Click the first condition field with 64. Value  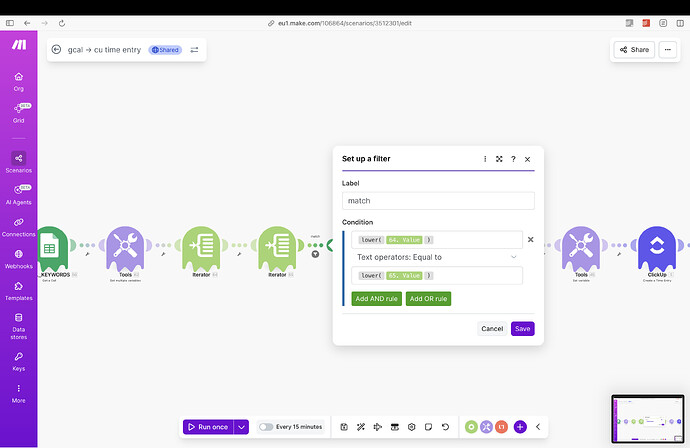click(x=437, y=240)
